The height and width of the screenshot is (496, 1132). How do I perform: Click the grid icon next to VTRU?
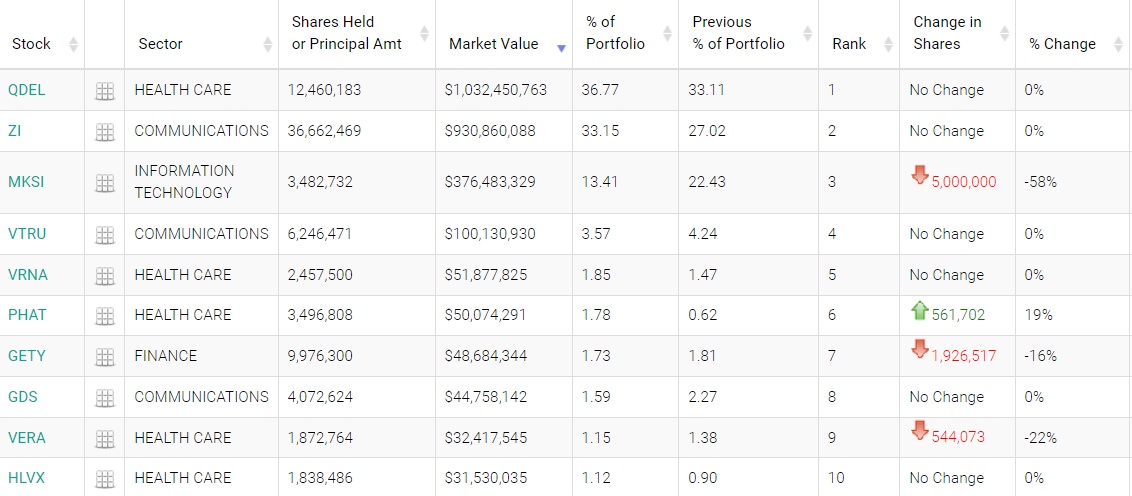click(104, 235)
